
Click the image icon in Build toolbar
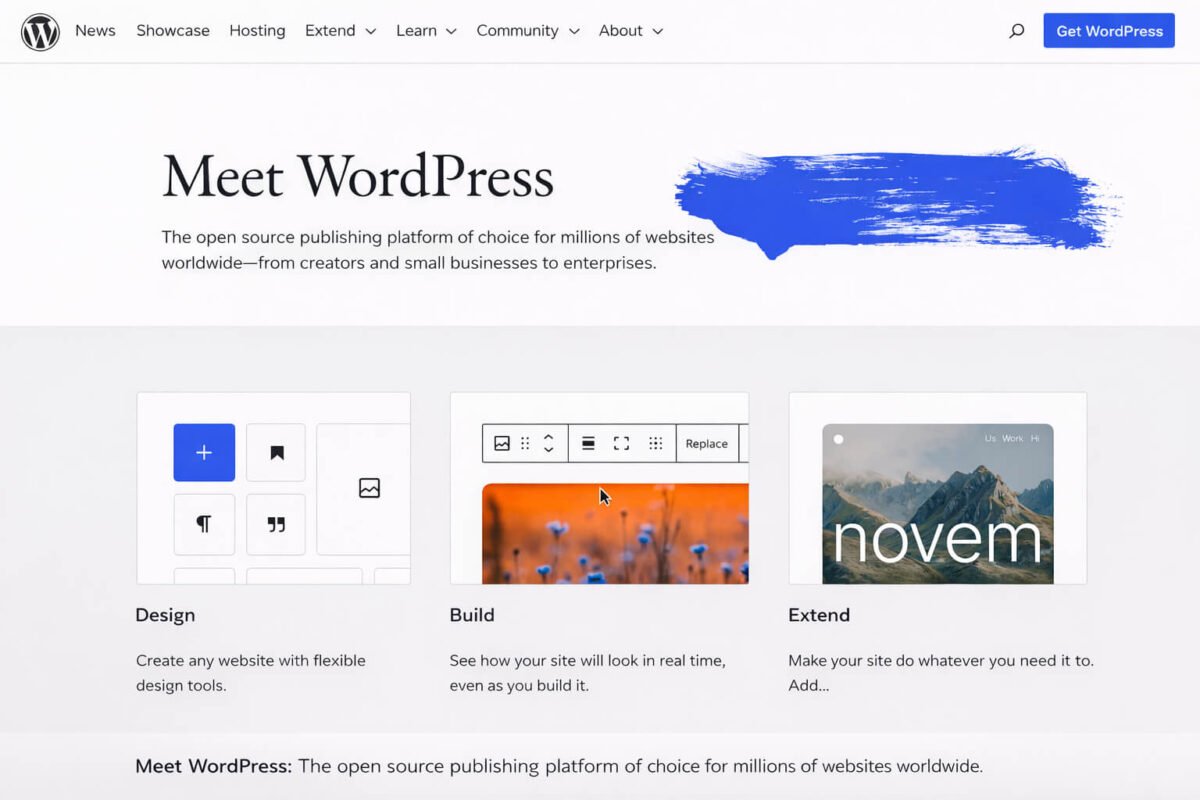[502, 443]
